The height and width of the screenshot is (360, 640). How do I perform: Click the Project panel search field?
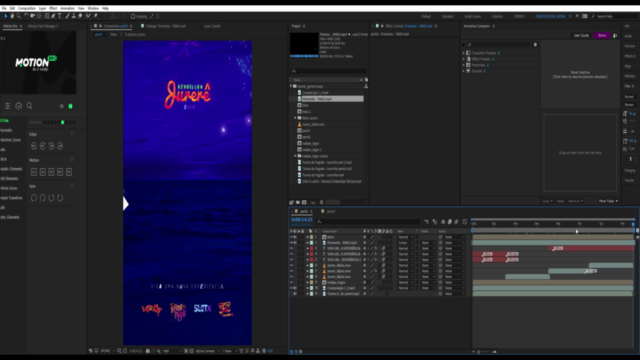329,71
